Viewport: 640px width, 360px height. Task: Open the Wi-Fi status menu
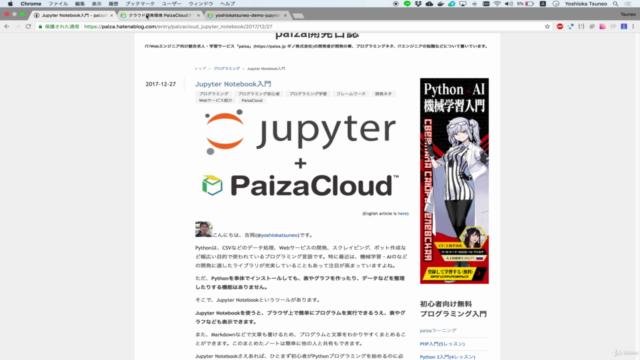tap(497, 4)
